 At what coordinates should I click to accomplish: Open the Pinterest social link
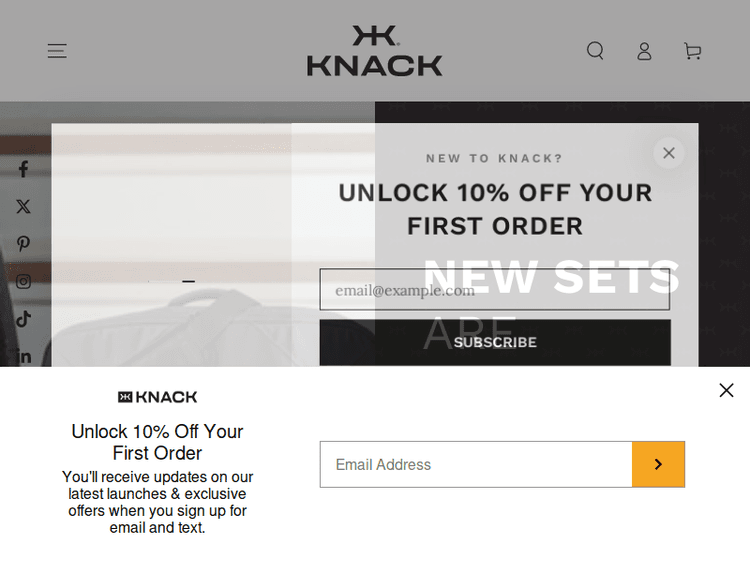coord(23,243)
